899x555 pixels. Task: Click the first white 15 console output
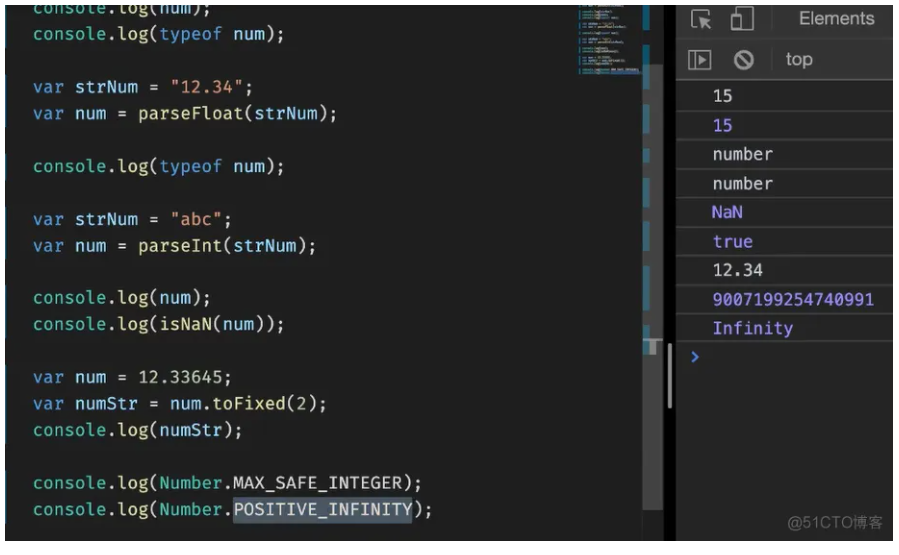click(722, 96)
